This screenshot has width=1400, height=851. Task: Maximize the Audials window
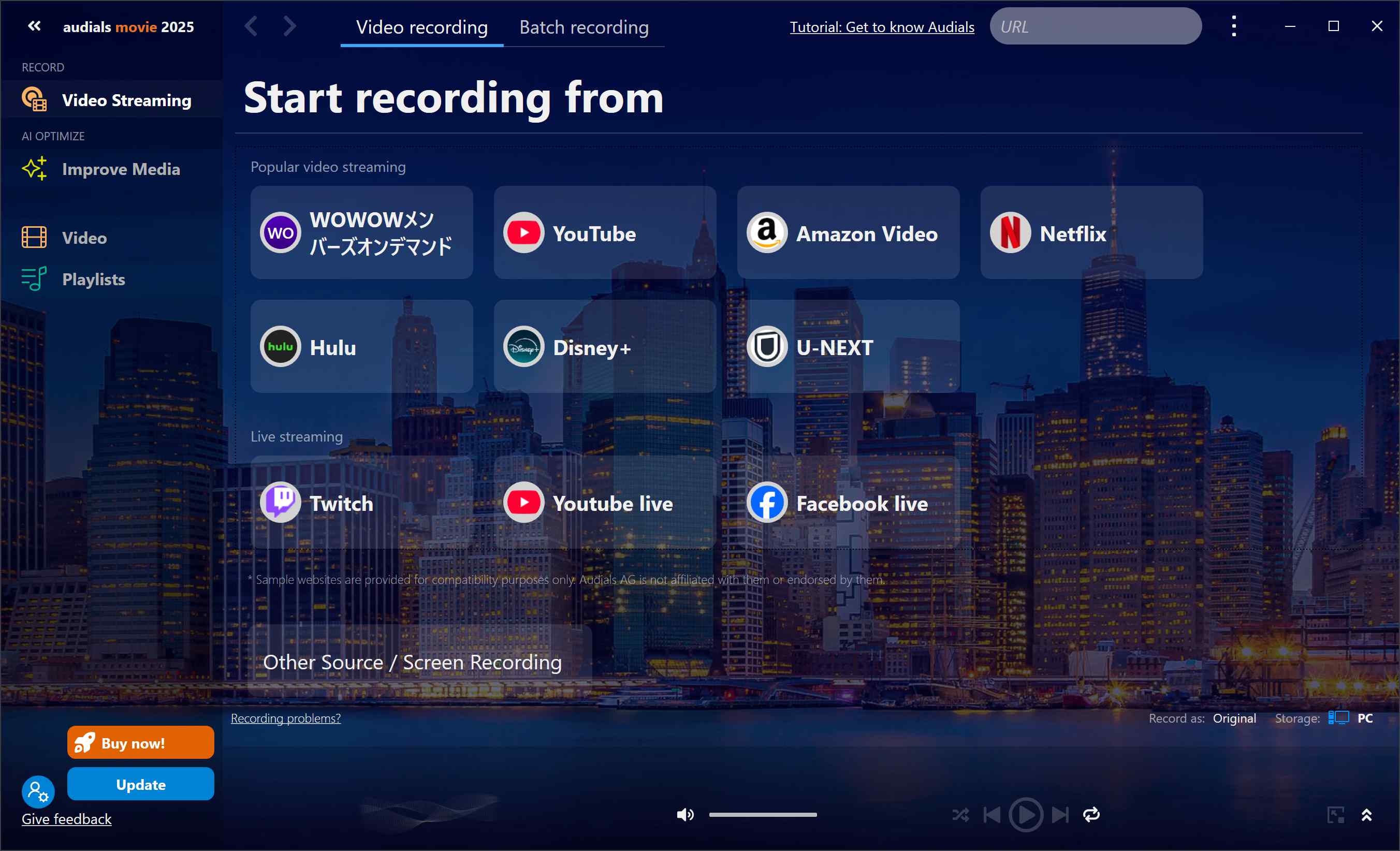[1334, 26]
